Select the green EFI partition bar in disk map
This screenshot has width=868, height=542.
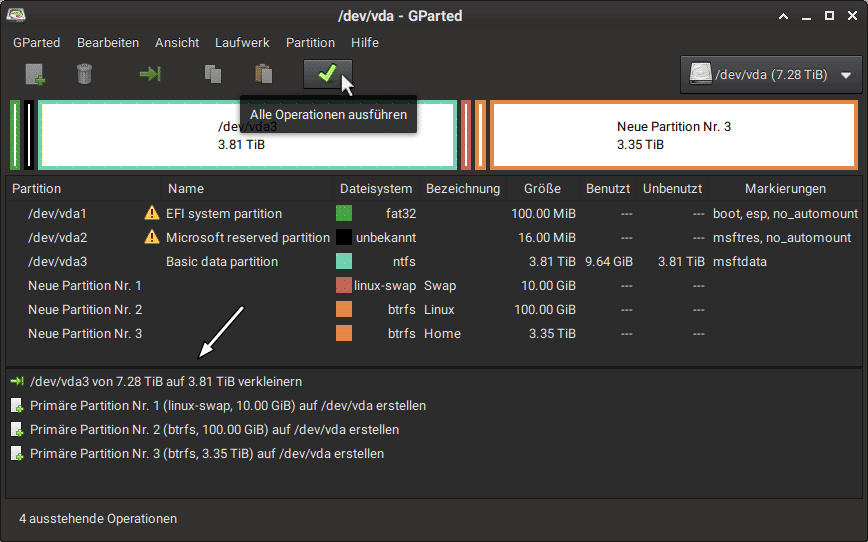[x=15, y=135]
